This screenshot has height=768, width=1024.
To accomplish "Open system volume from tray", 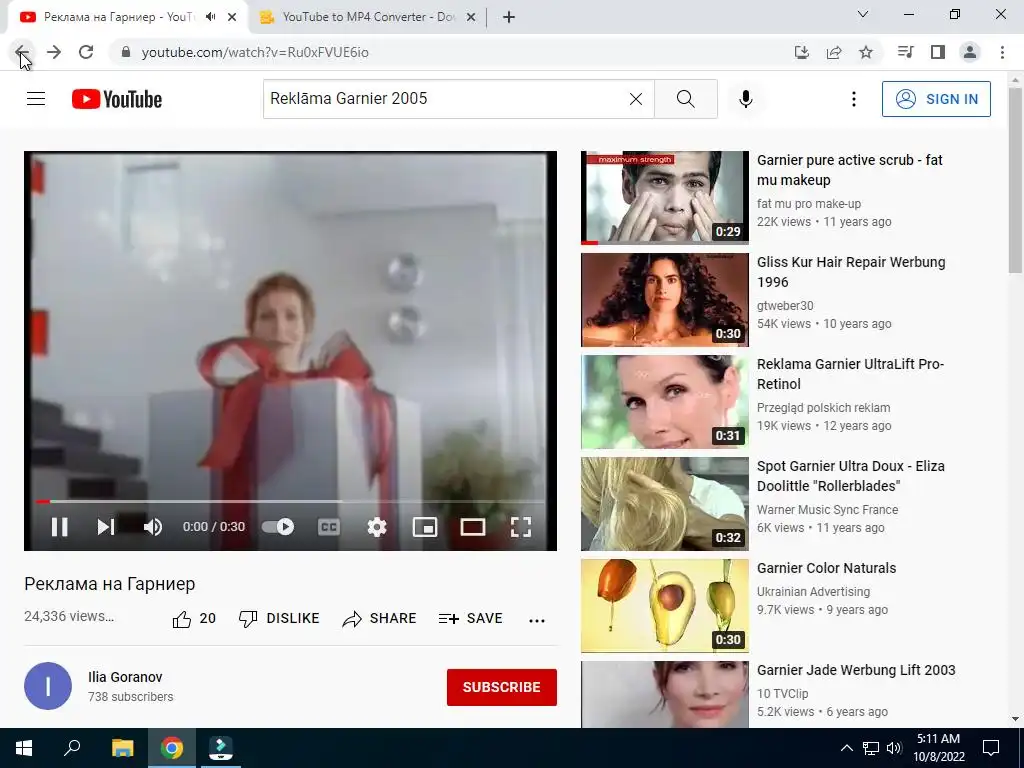I will 894,748.
